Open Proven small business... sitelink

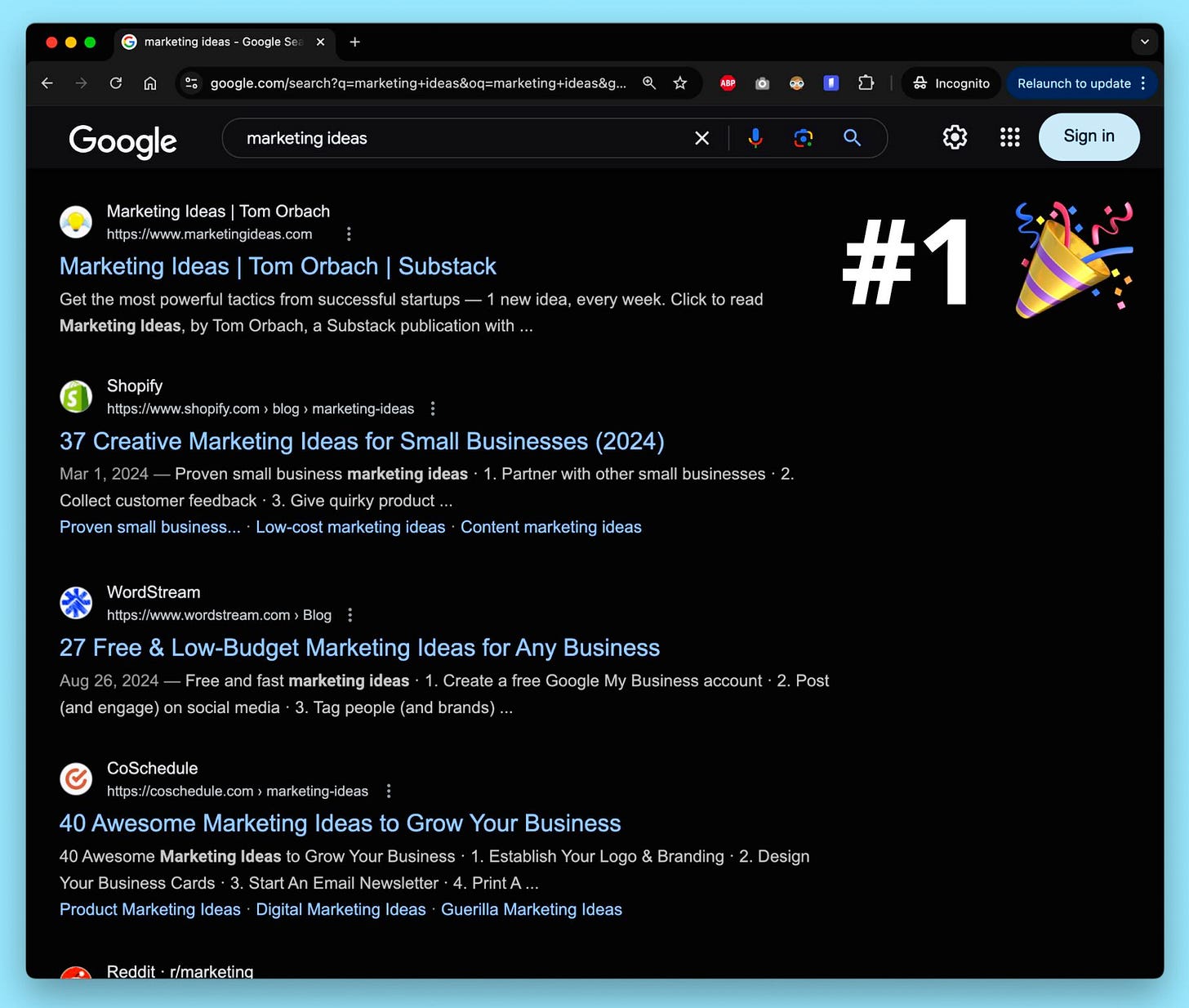[150, 527]
